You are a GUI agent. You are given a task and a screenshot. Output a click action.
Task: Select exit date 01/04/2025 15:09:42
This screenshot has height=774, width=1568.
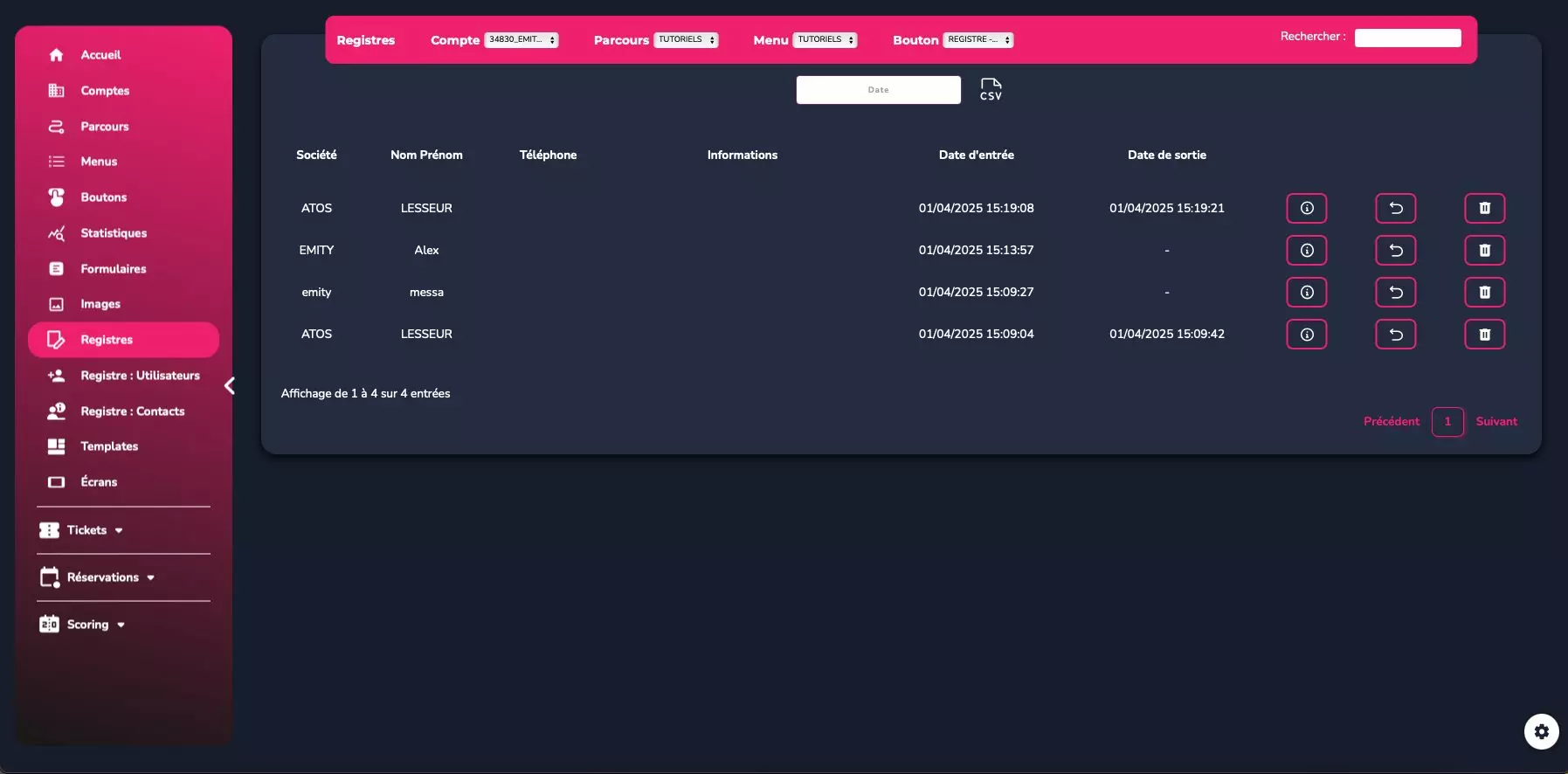pos(1166,334)
